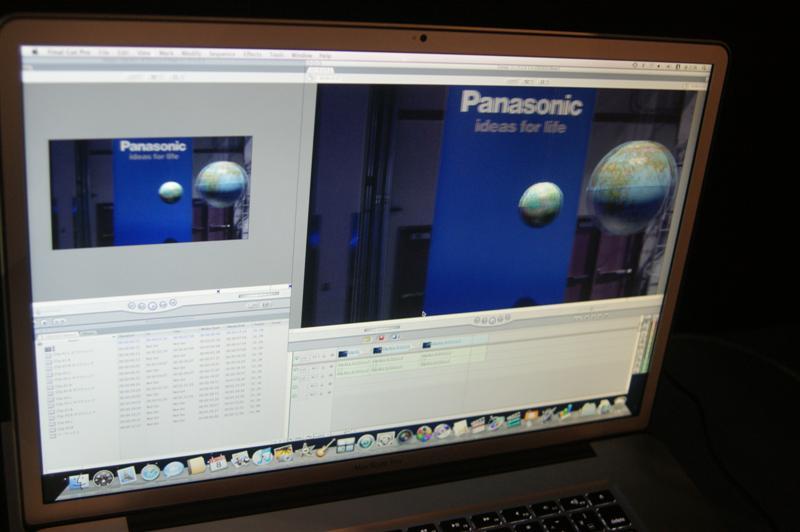Open iChat from the Dock
This screenshot has width=800, height=532.
173,469
